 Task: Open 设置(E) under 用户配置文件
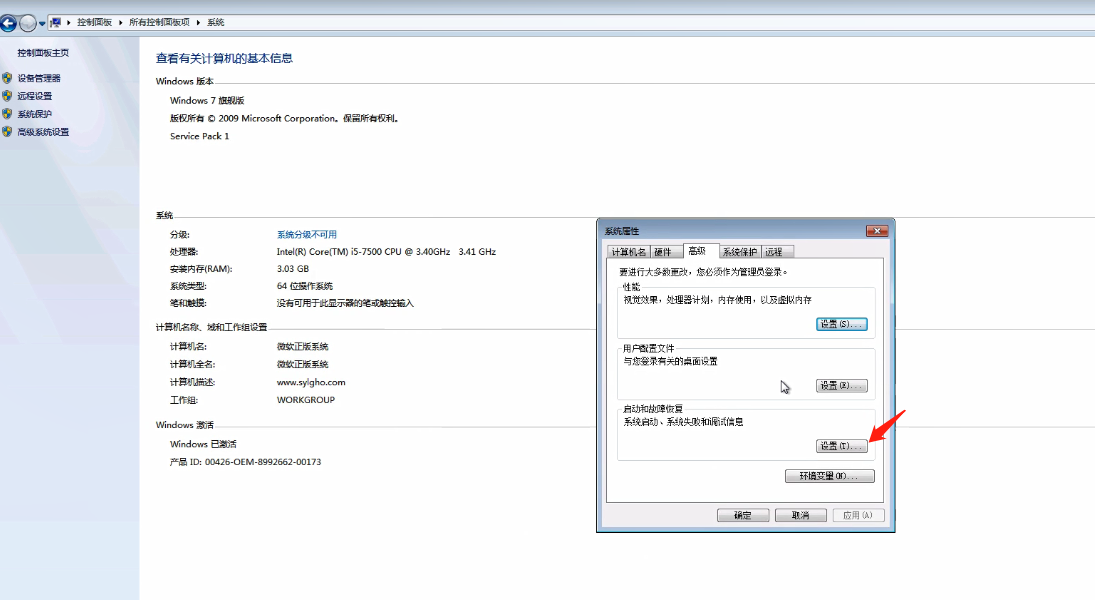coord(842,386)
